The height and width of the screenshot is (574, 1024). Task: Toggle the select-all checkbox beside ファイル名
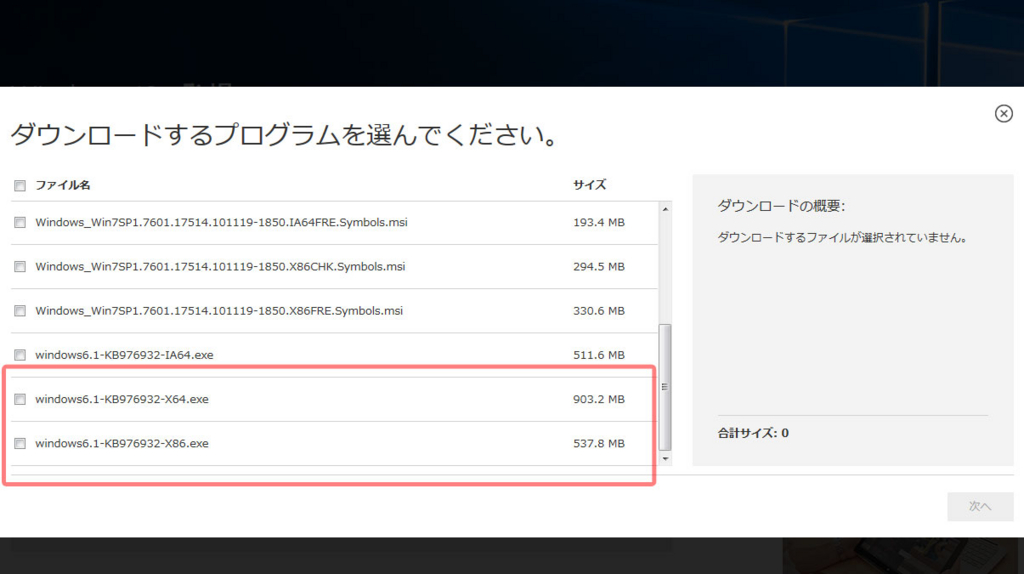(20, 186)
